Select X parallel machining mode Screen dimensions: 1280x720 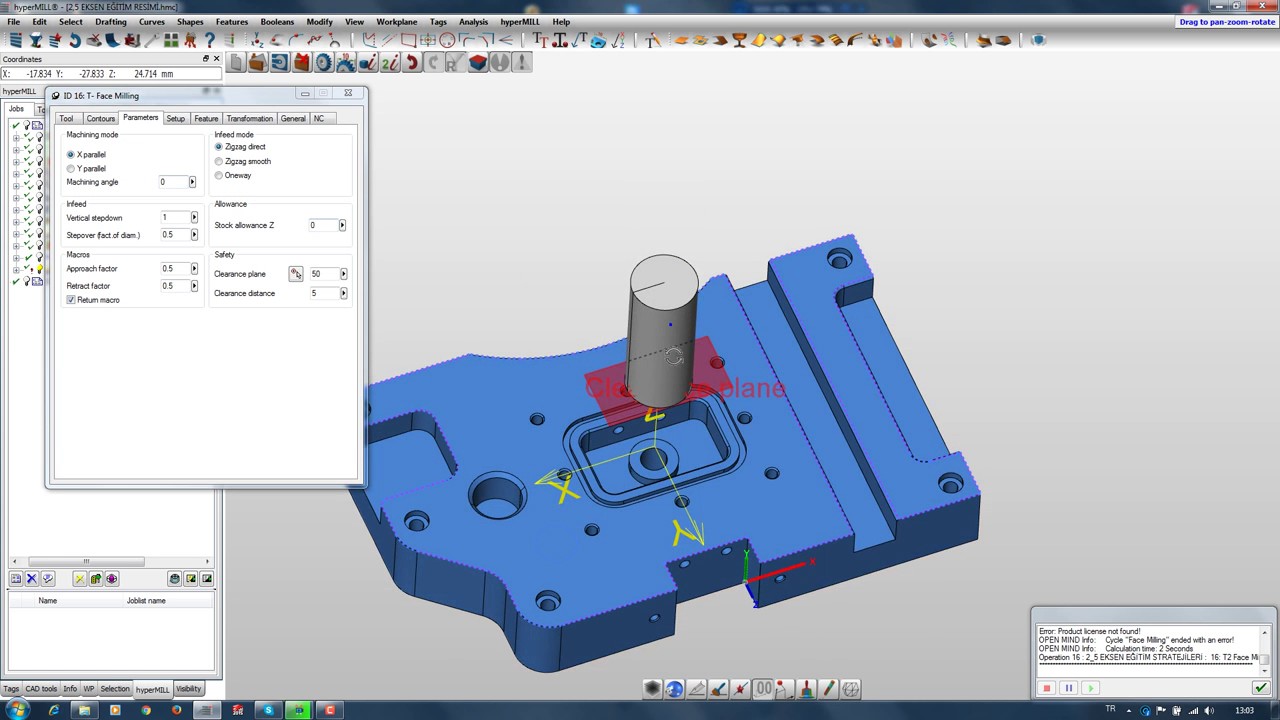coord(71,155)
